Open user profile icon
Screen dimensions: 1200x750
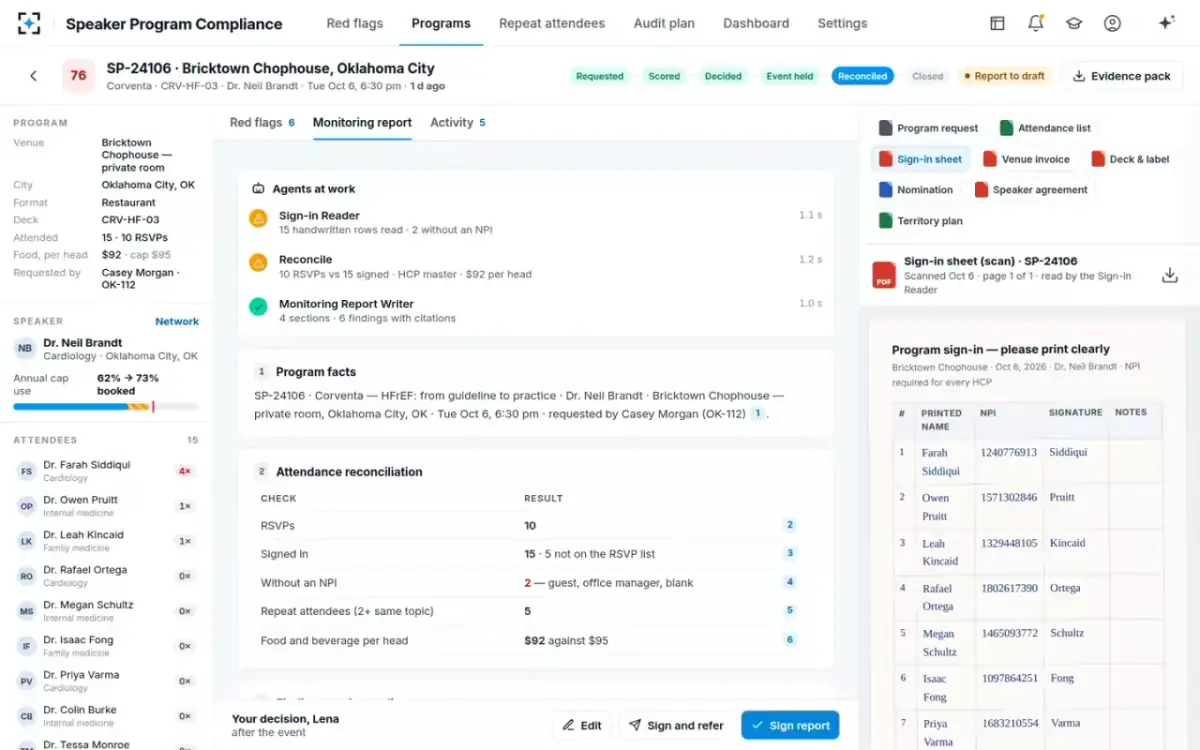(x=1112, y=23)
